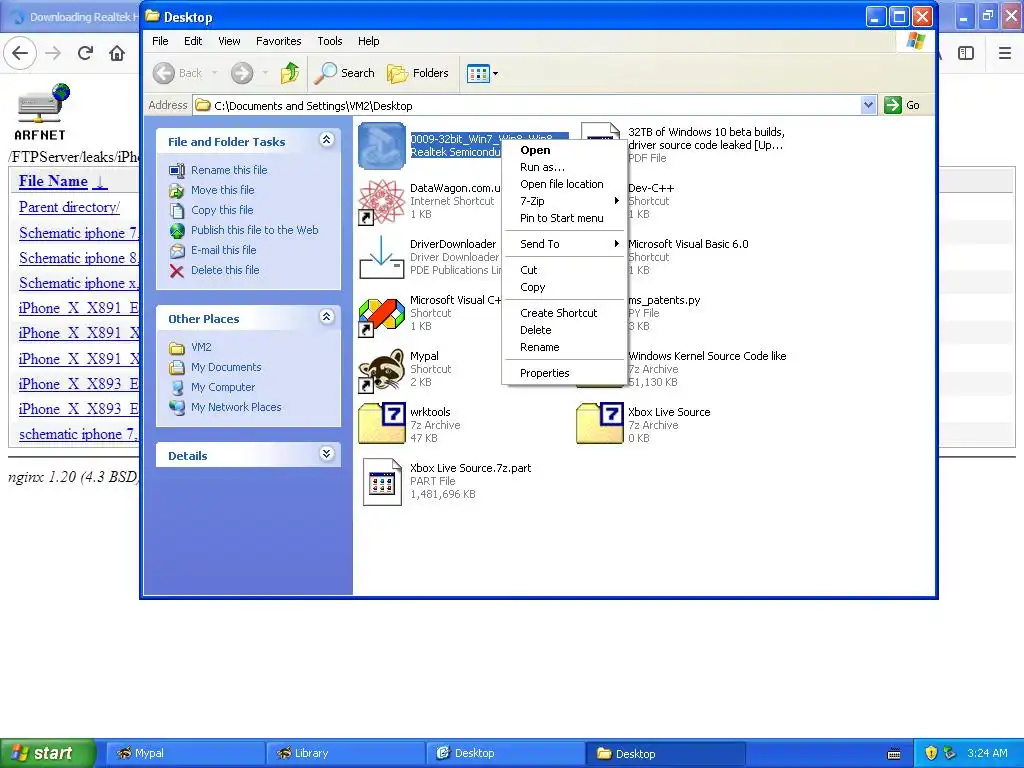The height and width of the screenshot is (768, 1024).
Task: Open My Computer in Other Places
Action: coord(223,387)
